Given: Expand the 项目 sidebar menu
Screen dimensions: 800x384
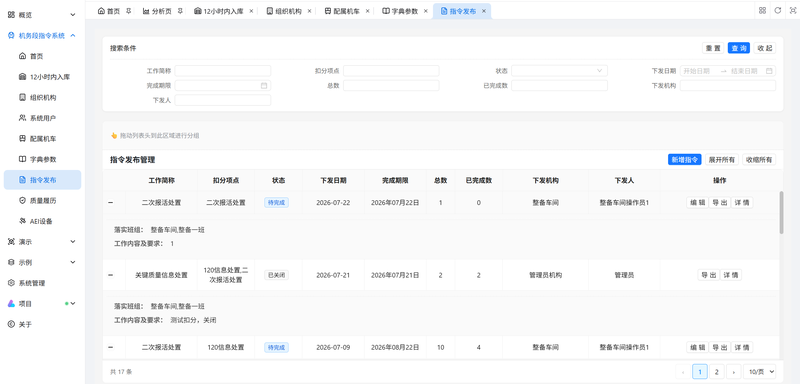Looking at the screenshot, I should [x=42, y=303].
